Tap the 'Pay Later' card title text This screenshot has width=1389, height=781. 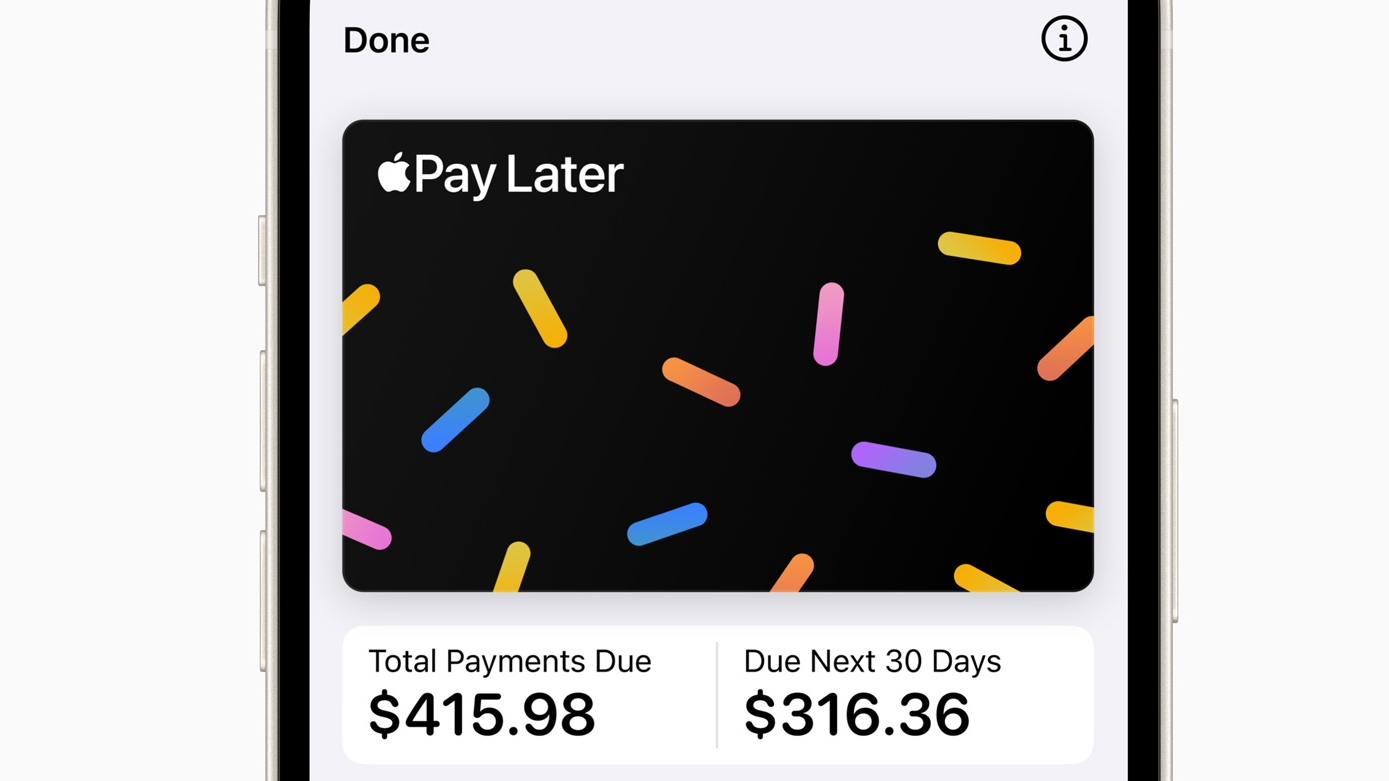pos(520,173)
